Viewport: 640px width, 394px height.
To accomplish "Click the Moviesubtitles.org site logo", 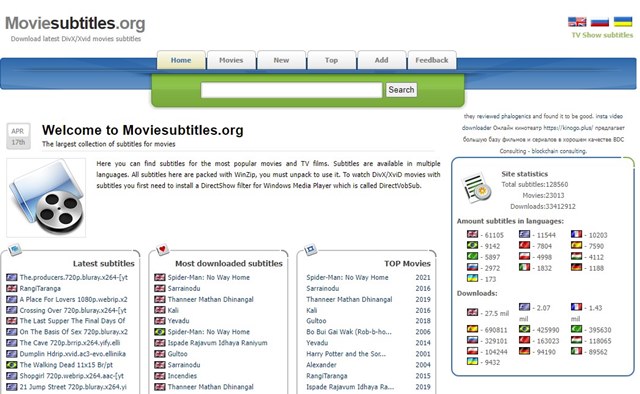I will [75, 23].
